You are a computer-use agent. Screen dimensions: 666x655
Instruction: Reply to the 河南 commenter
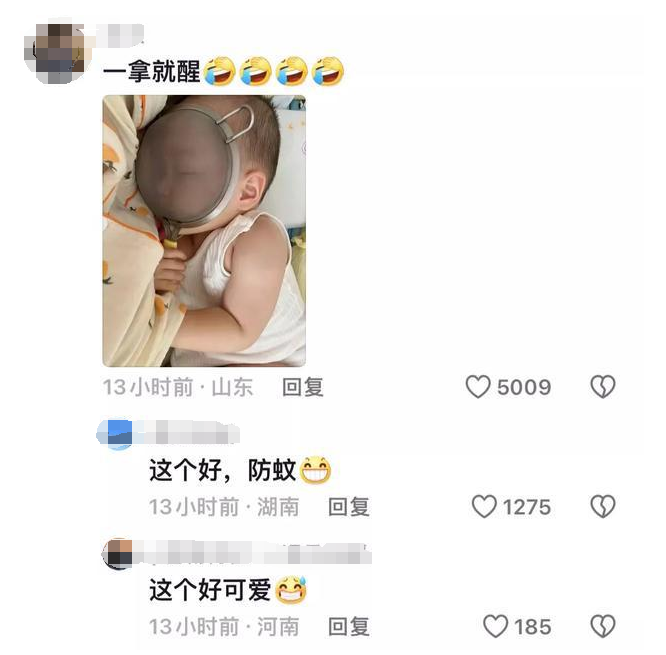[x=349, y=627]
